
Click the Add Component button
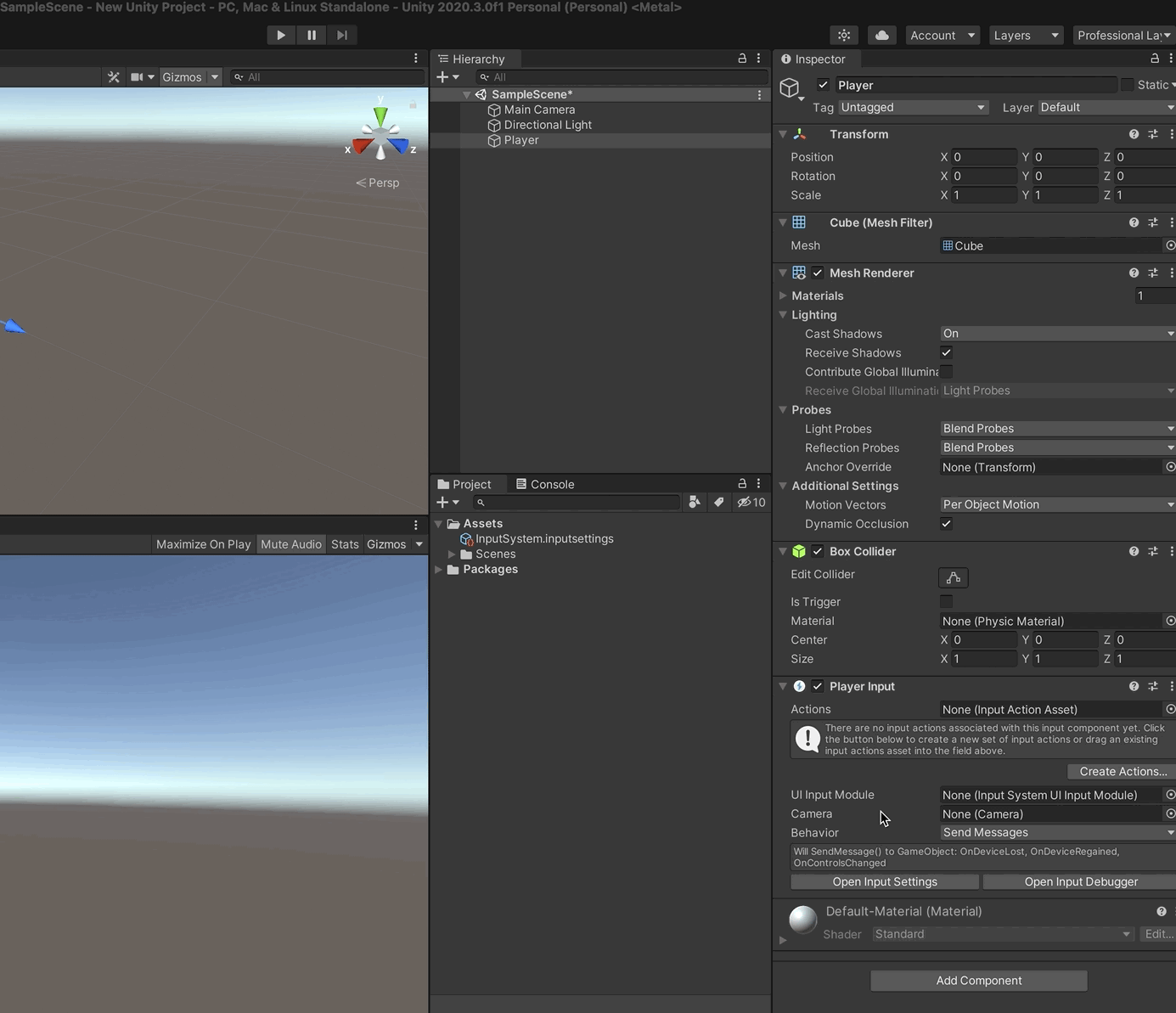point(979,981)
